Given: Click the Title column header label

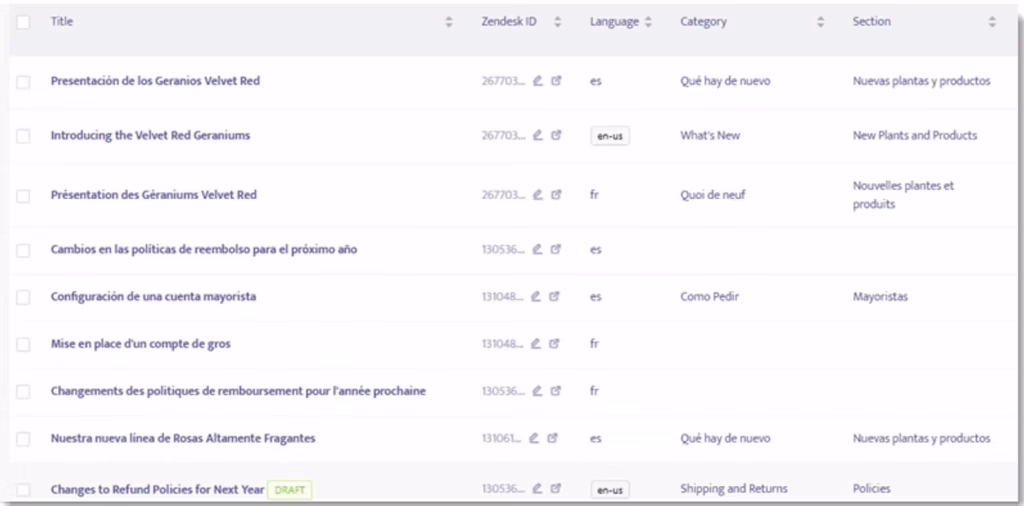Looking at the screenshot, I should click(x=62, y=22).
